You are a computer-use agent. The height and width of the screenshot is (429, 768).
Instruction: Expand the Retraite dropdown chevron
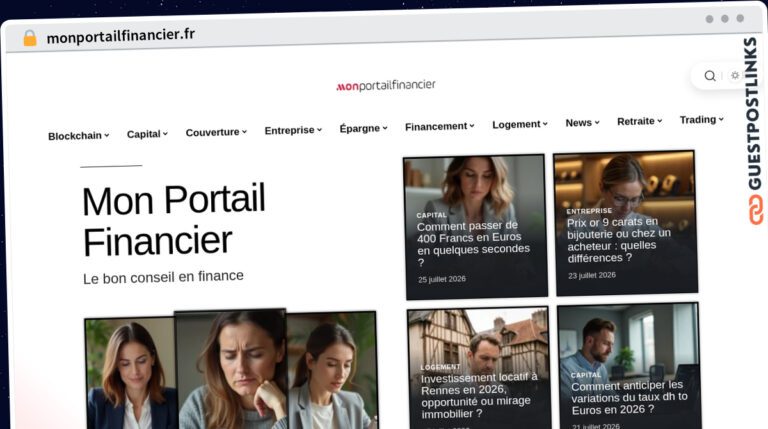pyautogui.click(x=660, y=120)
